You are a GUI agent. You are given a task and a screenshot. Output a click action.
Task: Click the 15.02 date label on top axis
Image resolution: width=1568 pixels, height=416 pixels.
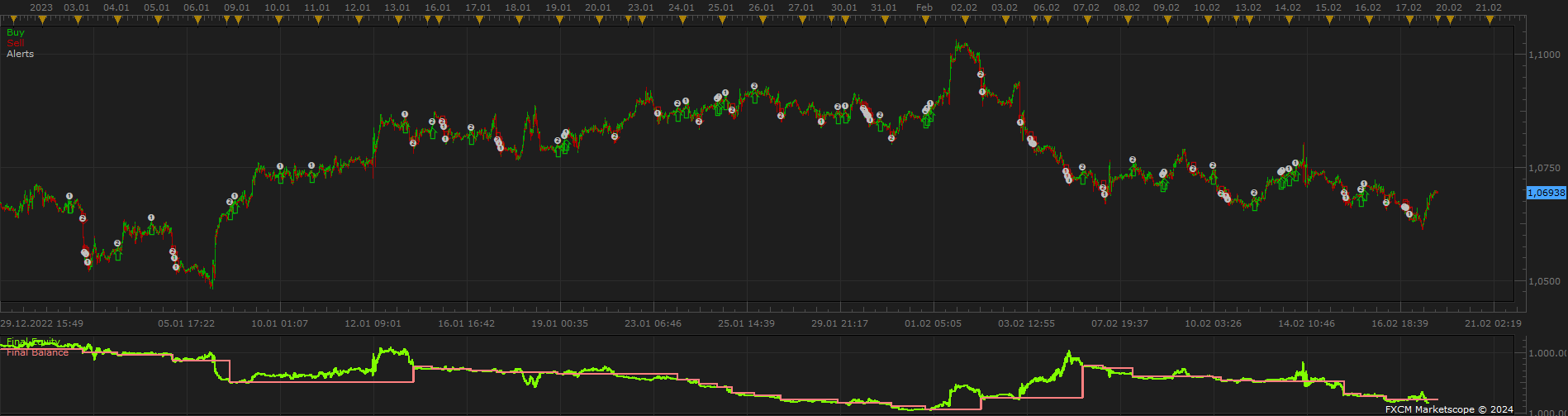1328,7
